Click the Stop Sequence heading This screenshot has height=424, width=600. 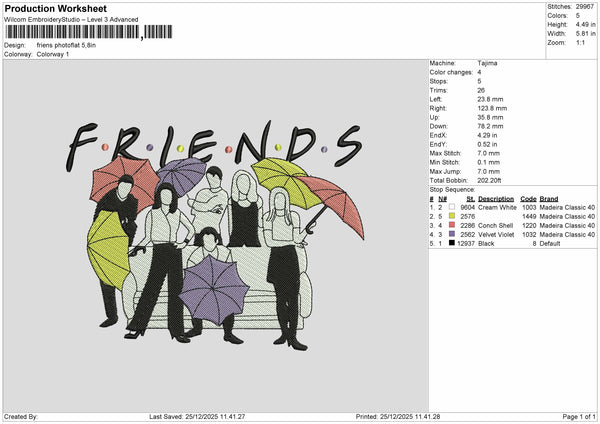click(x=452, y=189)
